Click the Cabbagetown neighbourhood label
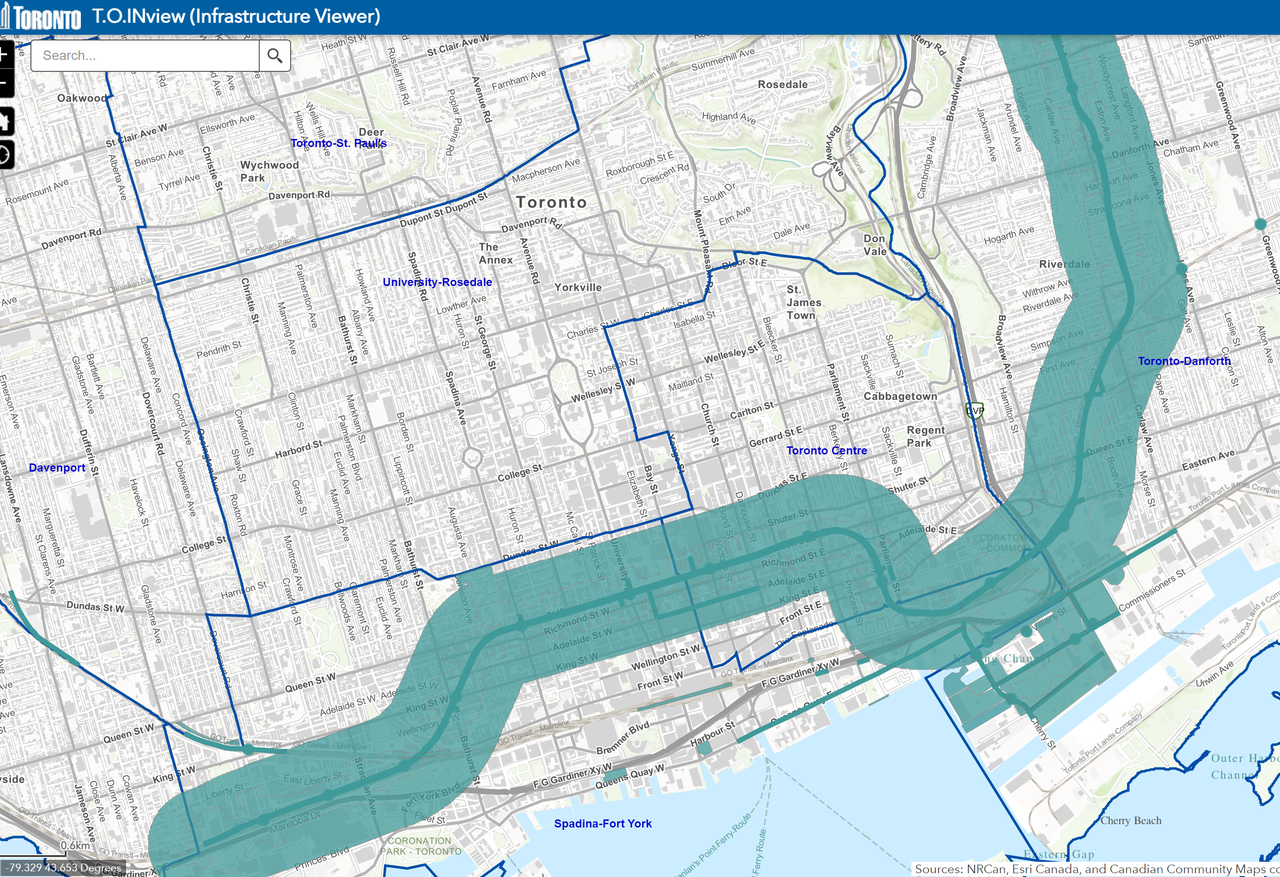The height and width of the screenshot is (877, 1280). click(900, 397)
